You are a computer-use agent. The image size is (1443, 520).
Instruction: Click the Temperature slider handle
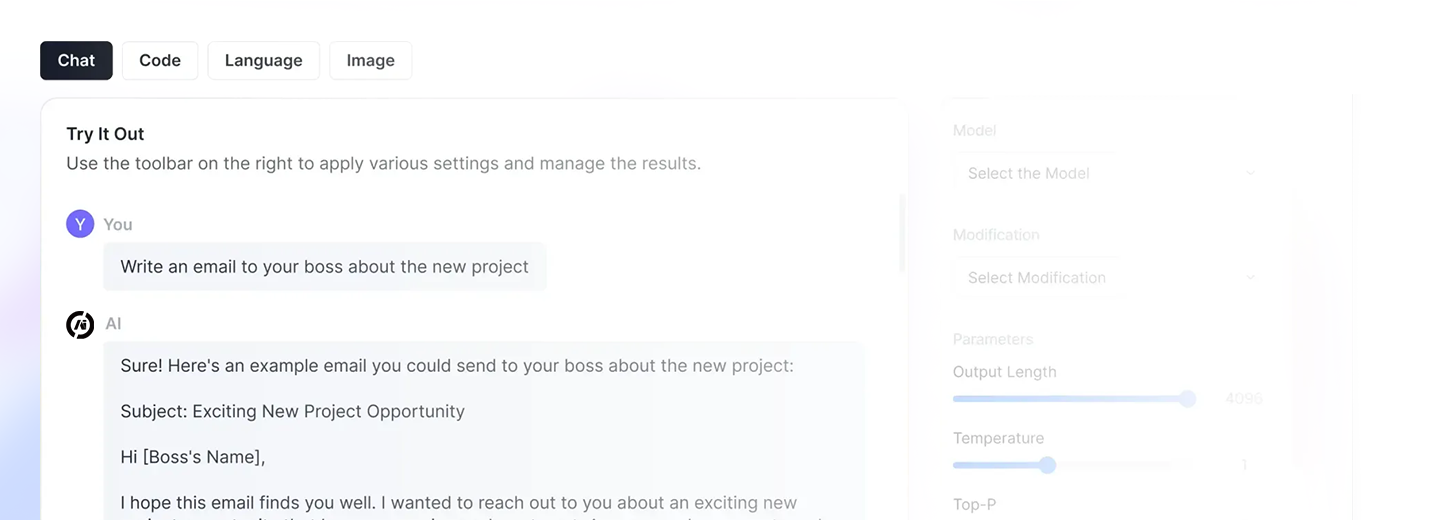tap(1047, 465)
